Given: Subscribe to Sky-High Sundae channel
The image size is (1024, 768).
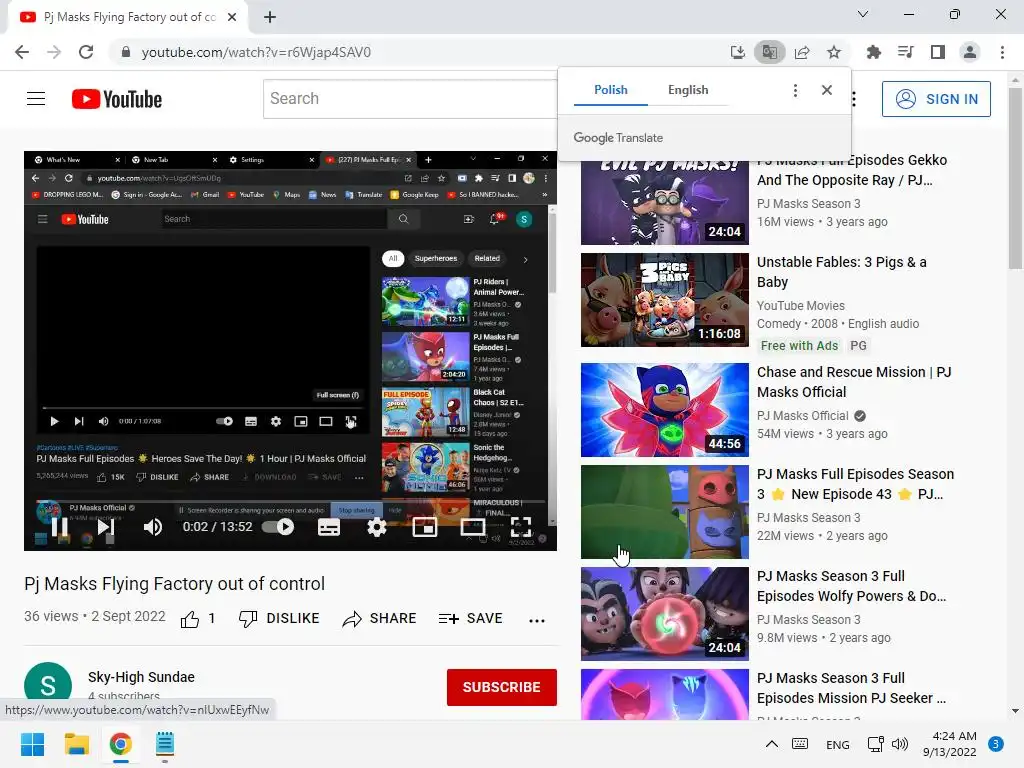Looking at the screenshot, I should (x=502, y=687).
